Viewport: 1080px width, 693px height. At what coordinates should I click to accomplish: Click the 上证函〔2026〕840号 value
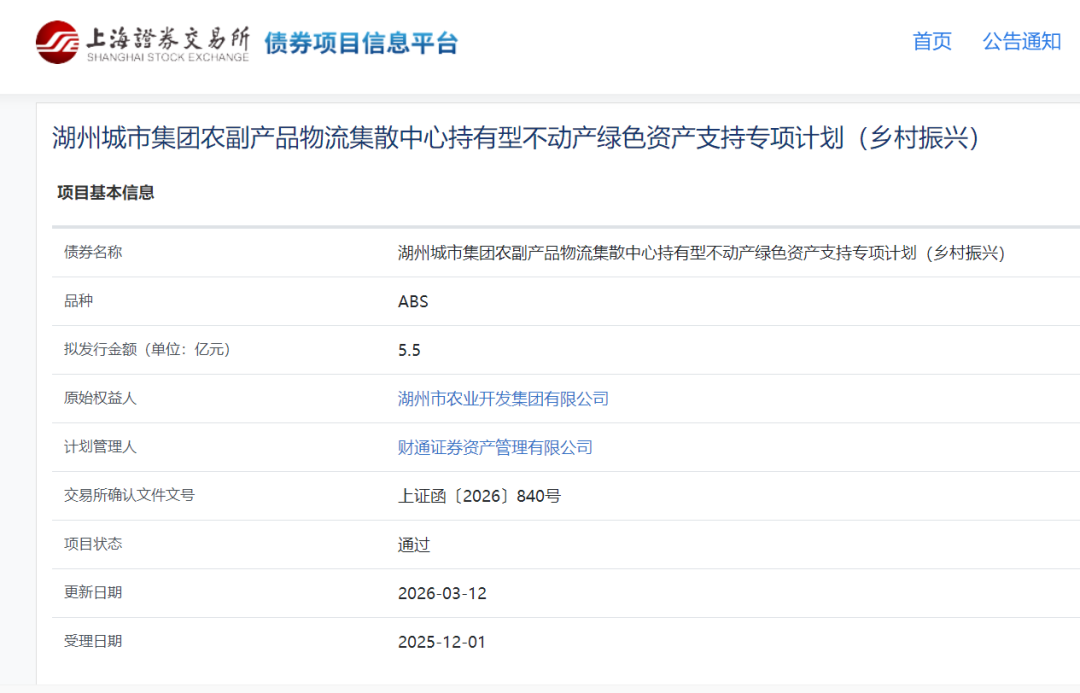click(x=479, y=496)
